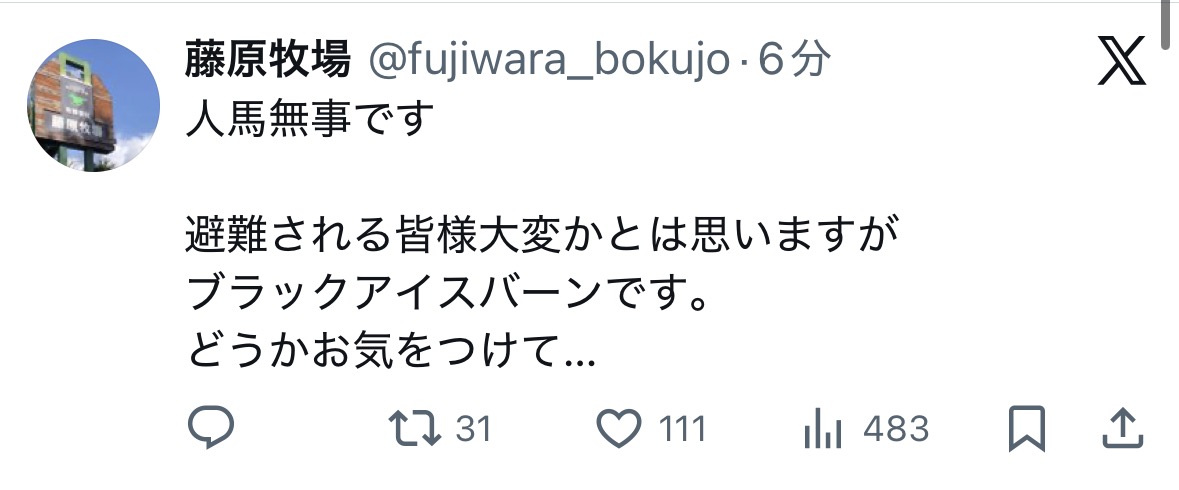Open the @fujiwara_bokujo handle link
The width and height of the screenshot is (1179, 490).
(549, 60)
